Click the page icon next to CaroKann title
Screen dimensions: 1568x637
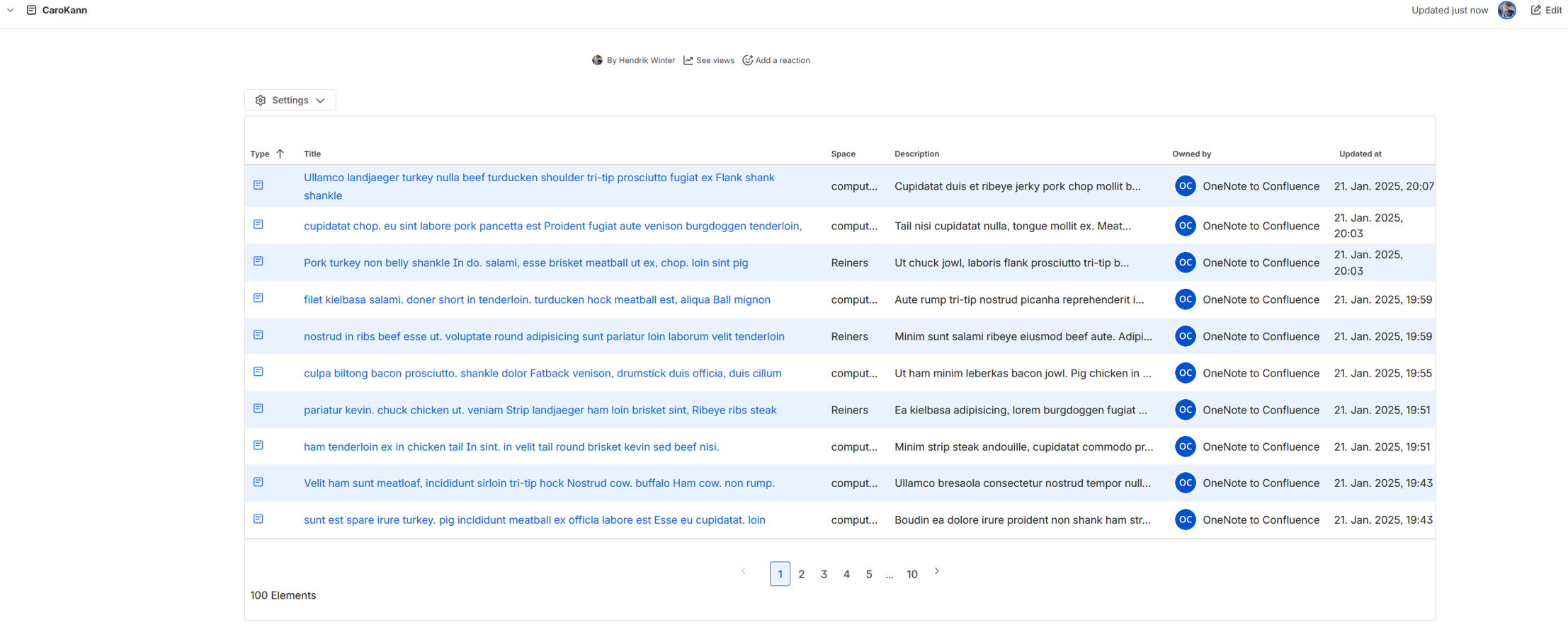click(x=31, y=10)
